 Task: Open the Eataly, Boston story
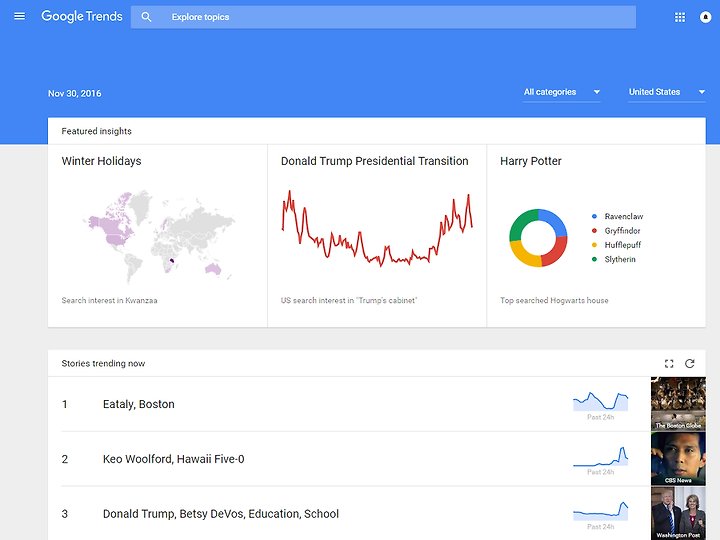[x=139, y=404]
